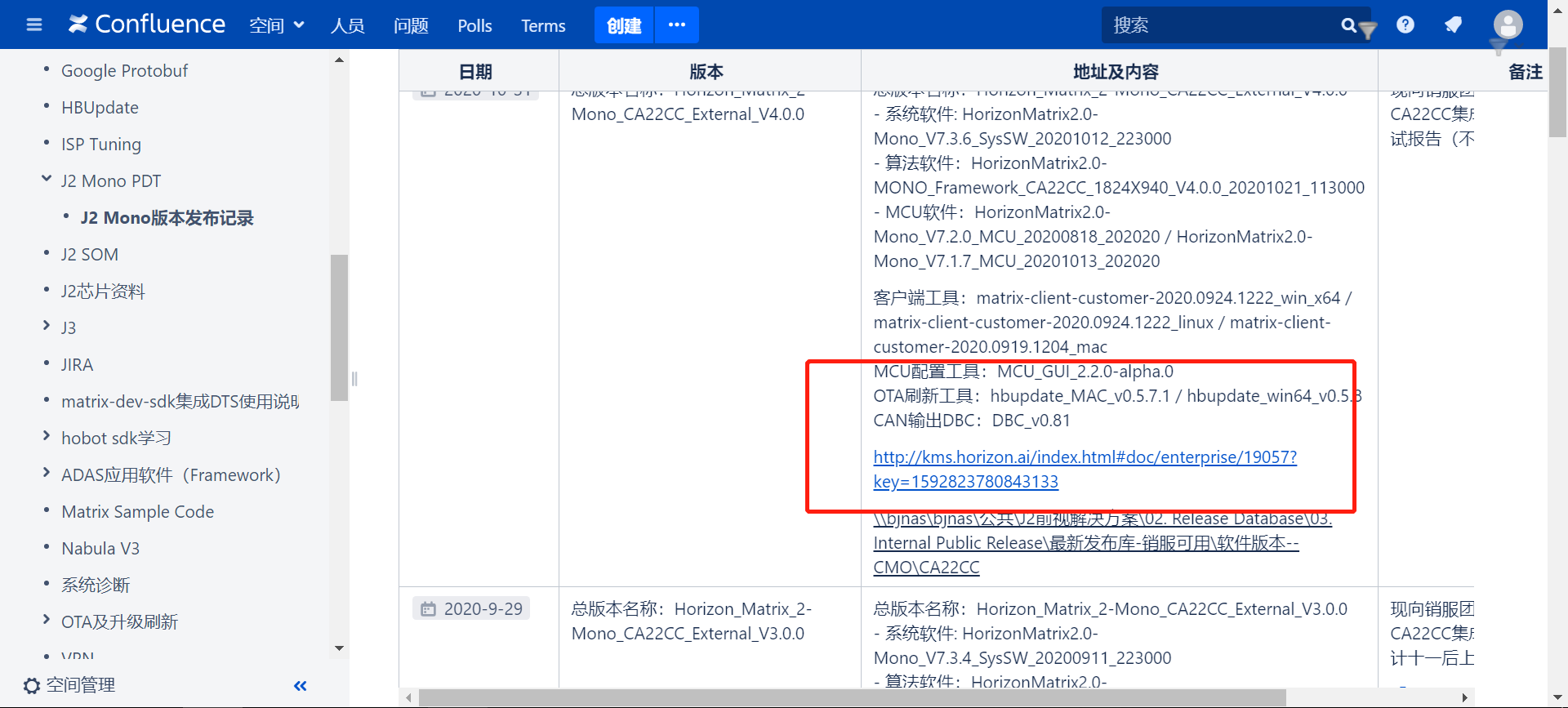This screenshot has width=1568, height=708.
Task: Expand the OTA及升级刷新 node
Action: 47,620
